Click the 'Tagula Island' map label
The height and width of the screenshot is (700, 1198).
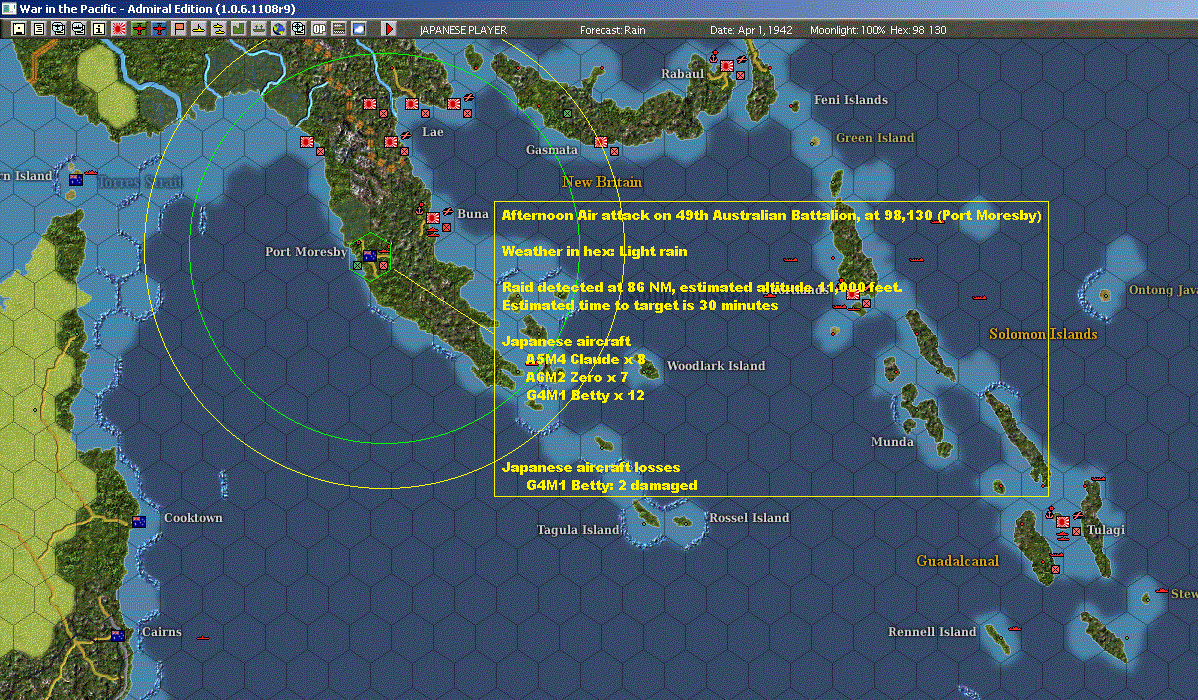click(578, 530)
